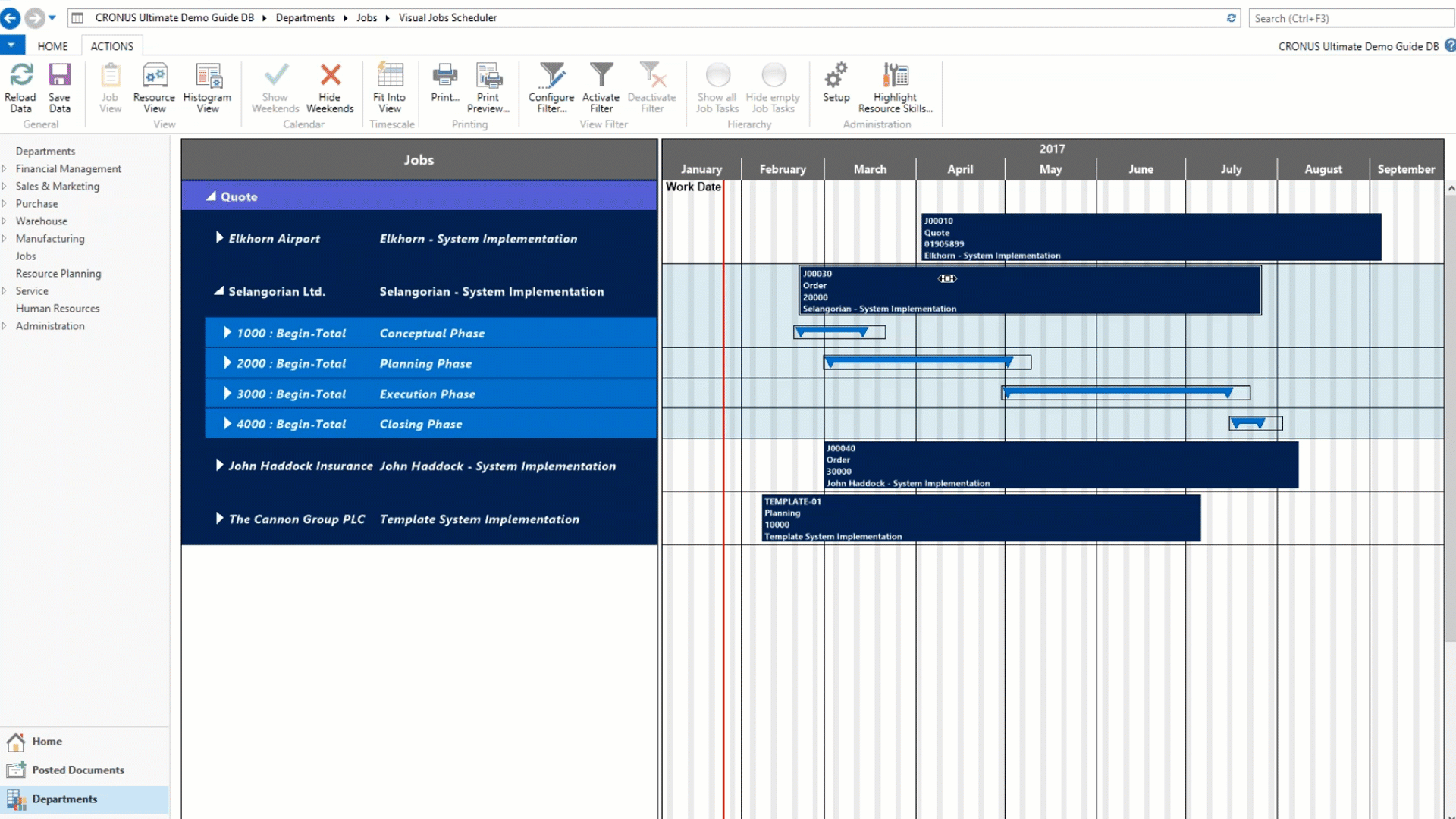Click the address bar refresh icon

[1231, 17]
